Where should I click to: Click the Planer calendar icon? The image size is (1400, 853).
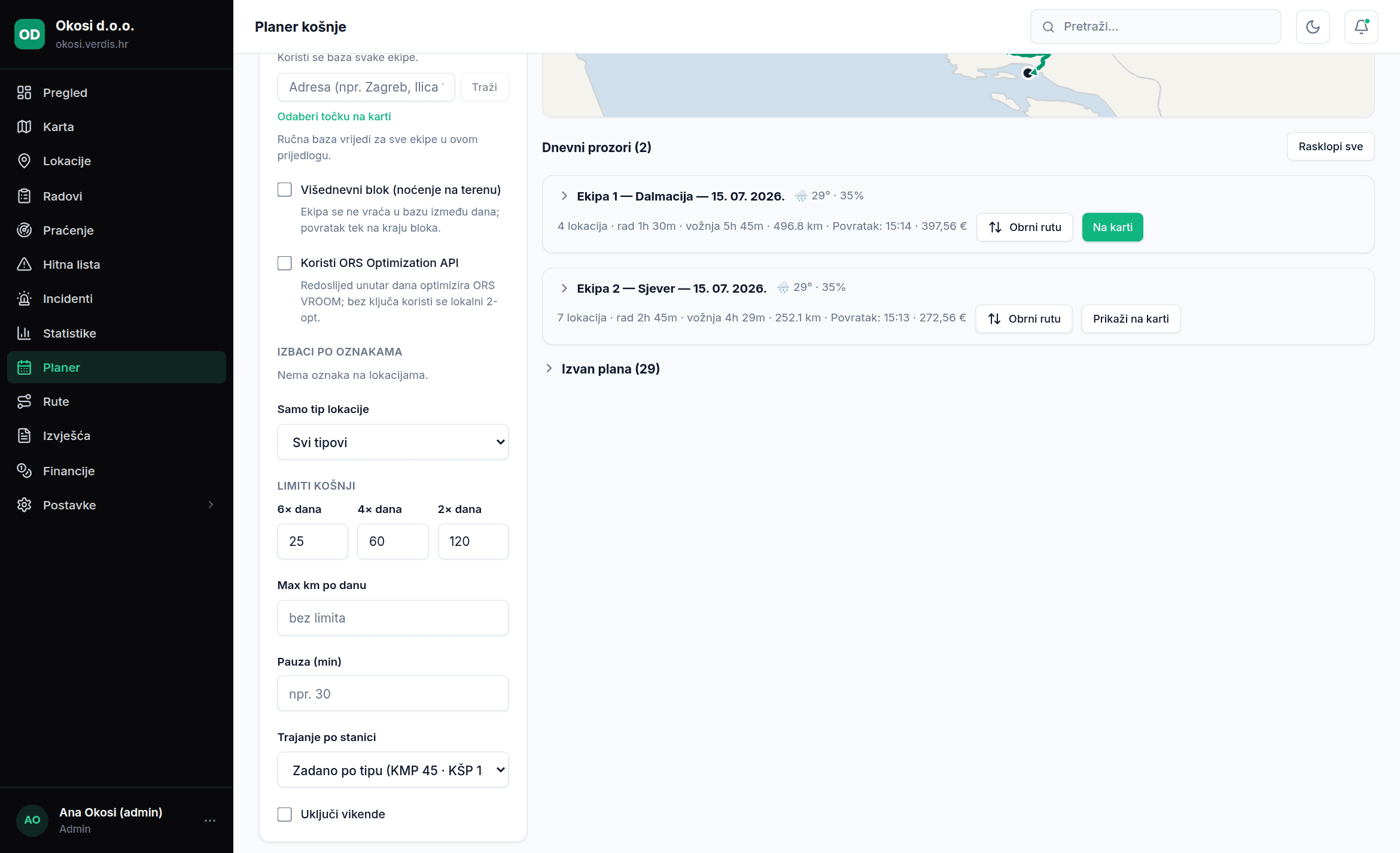[24, 367]
